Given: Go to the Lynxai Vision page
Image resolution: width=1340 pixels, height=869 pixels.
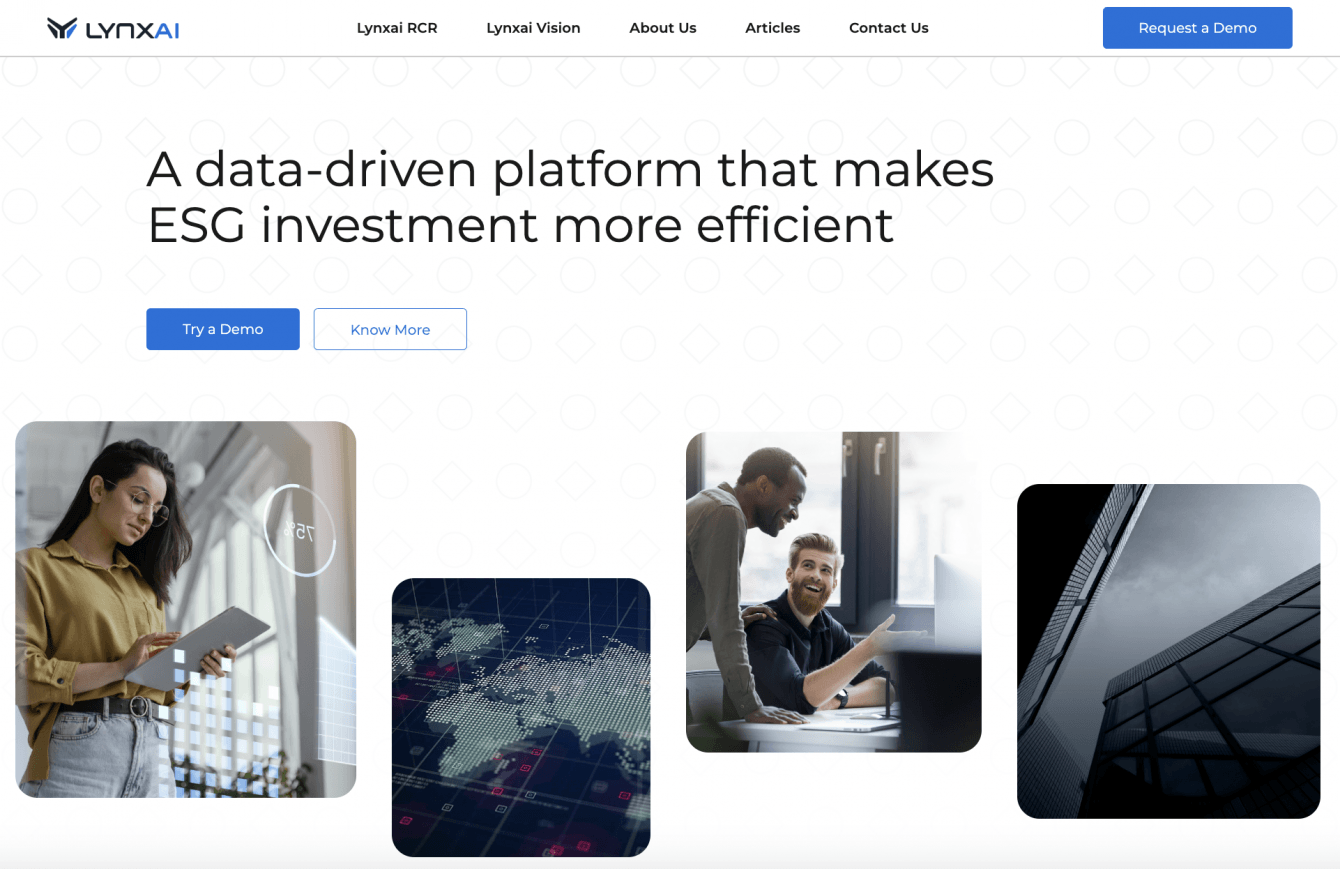Looking at the screenshot, I should tap(533, 28).
